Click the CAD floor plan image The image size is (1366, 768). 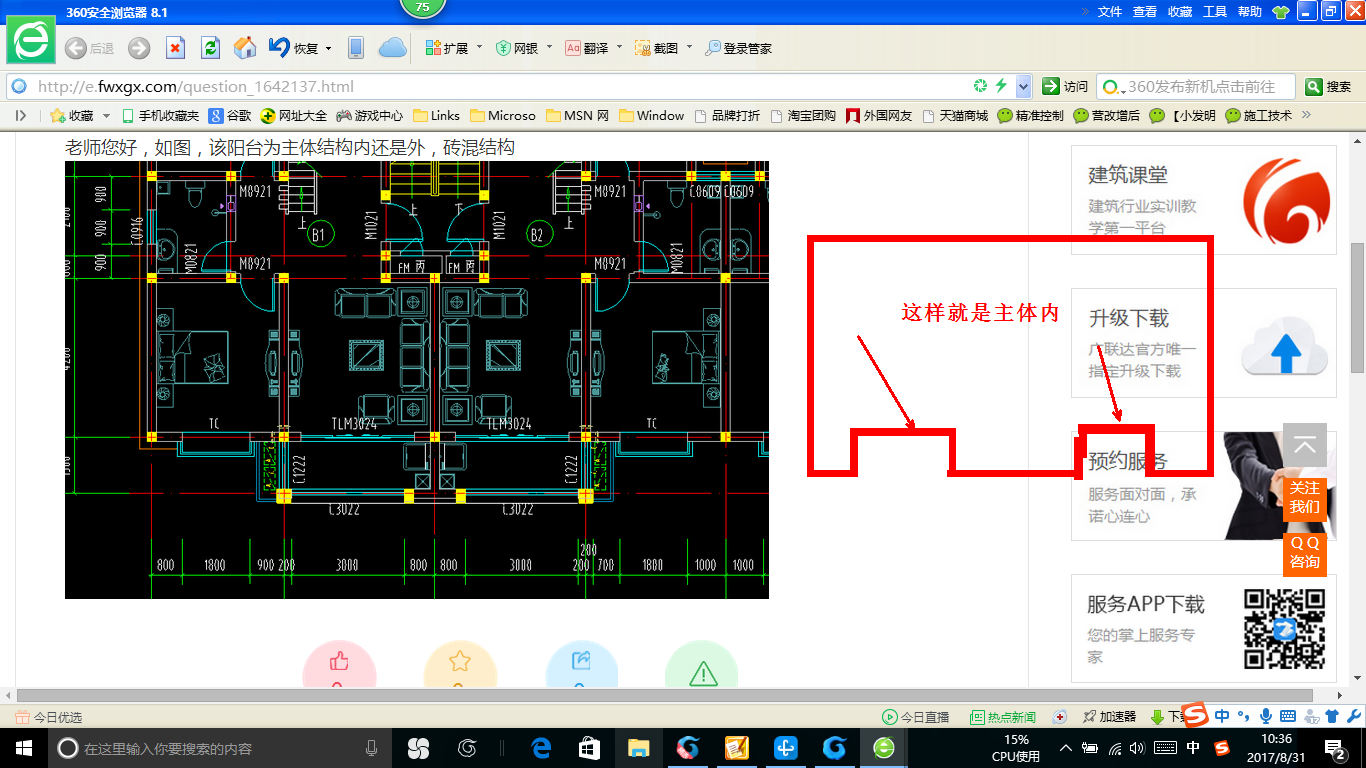pos(417,380)
